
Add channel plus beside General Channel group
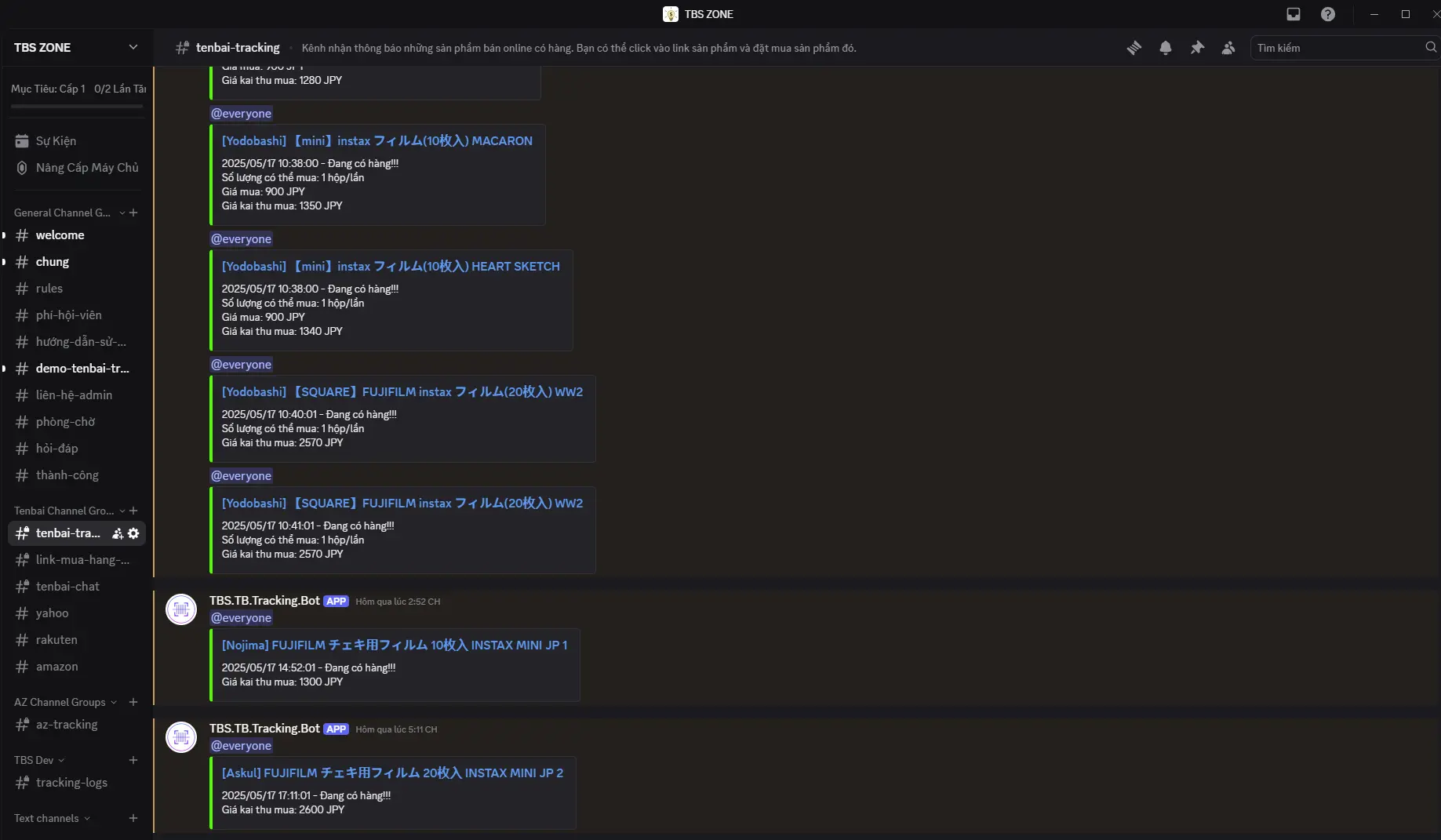coord(133,213)
